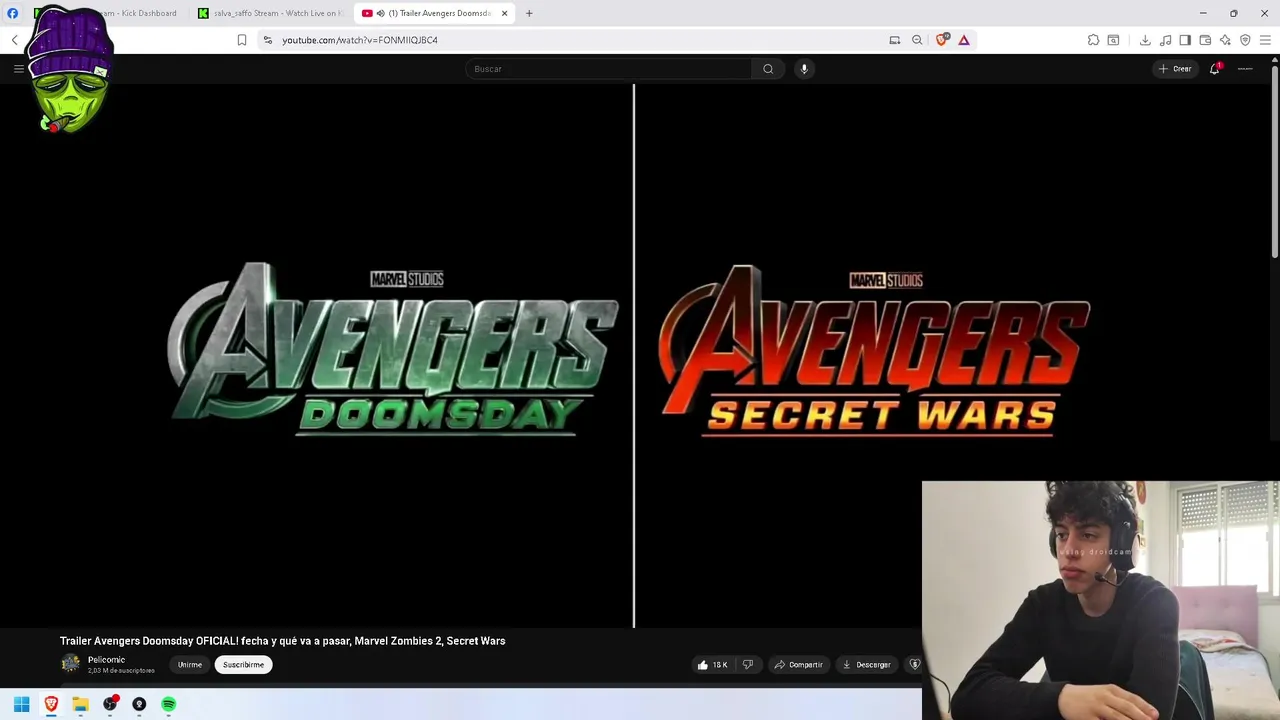The image size is (1280, 720).
Task: Open the browser main hamburger menu
Action: tap(1265, 40)
